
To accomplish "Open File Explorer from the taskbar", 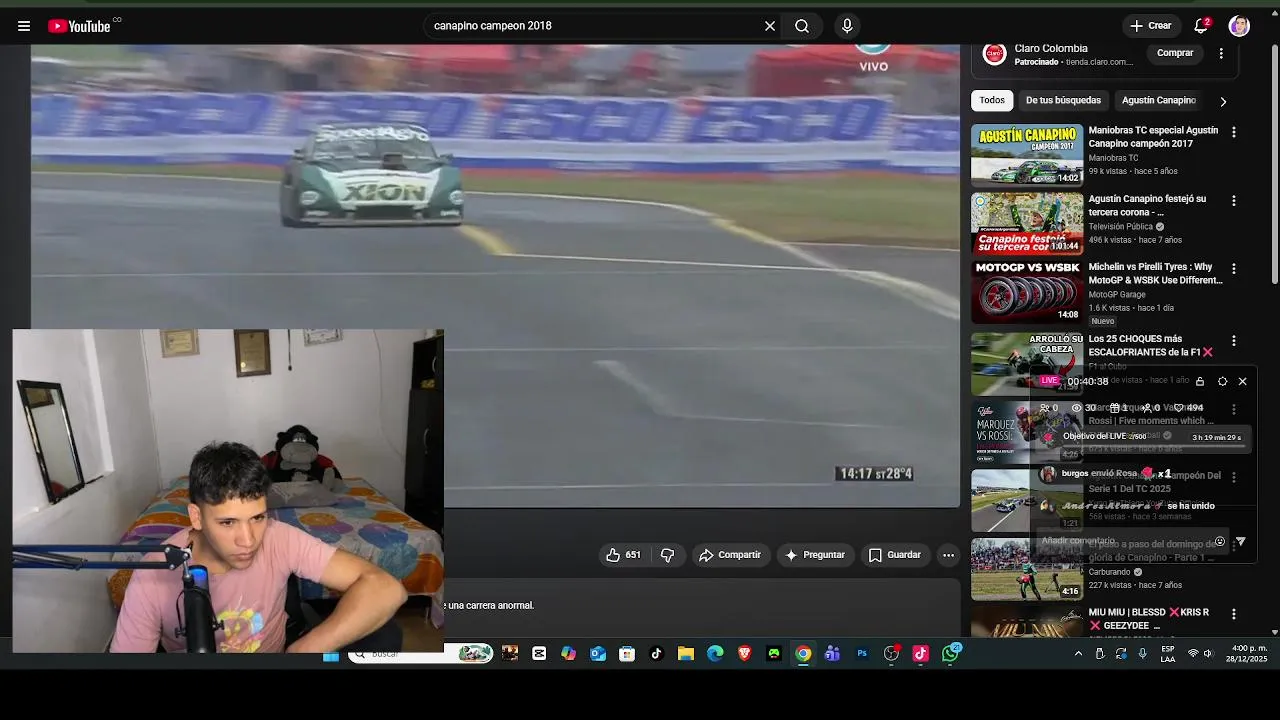I will click(686, 654).
